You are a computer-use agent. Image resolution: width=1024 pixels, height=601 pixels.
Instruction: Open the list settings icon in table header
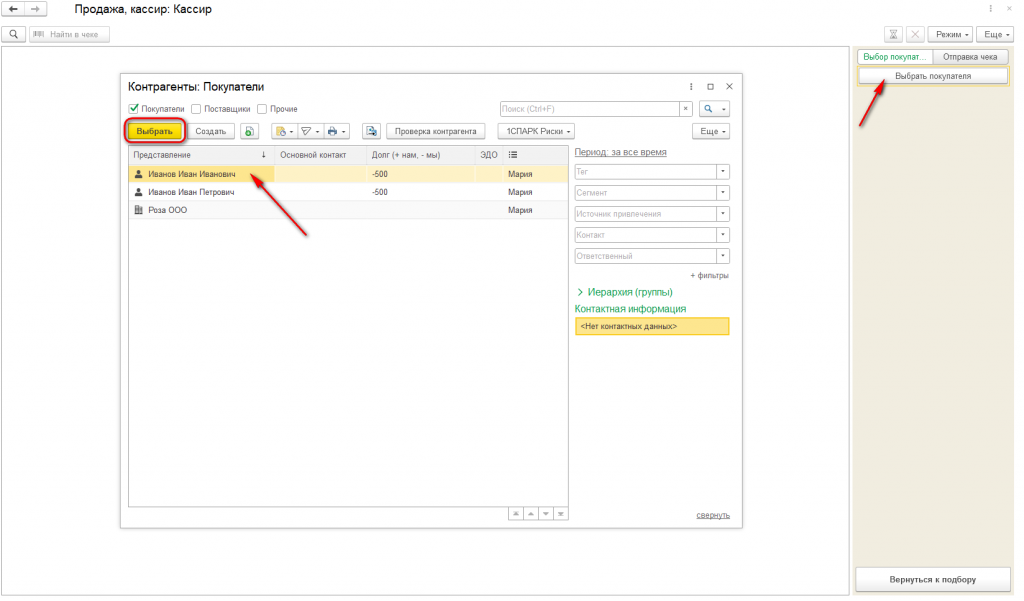tap(513, 155)
